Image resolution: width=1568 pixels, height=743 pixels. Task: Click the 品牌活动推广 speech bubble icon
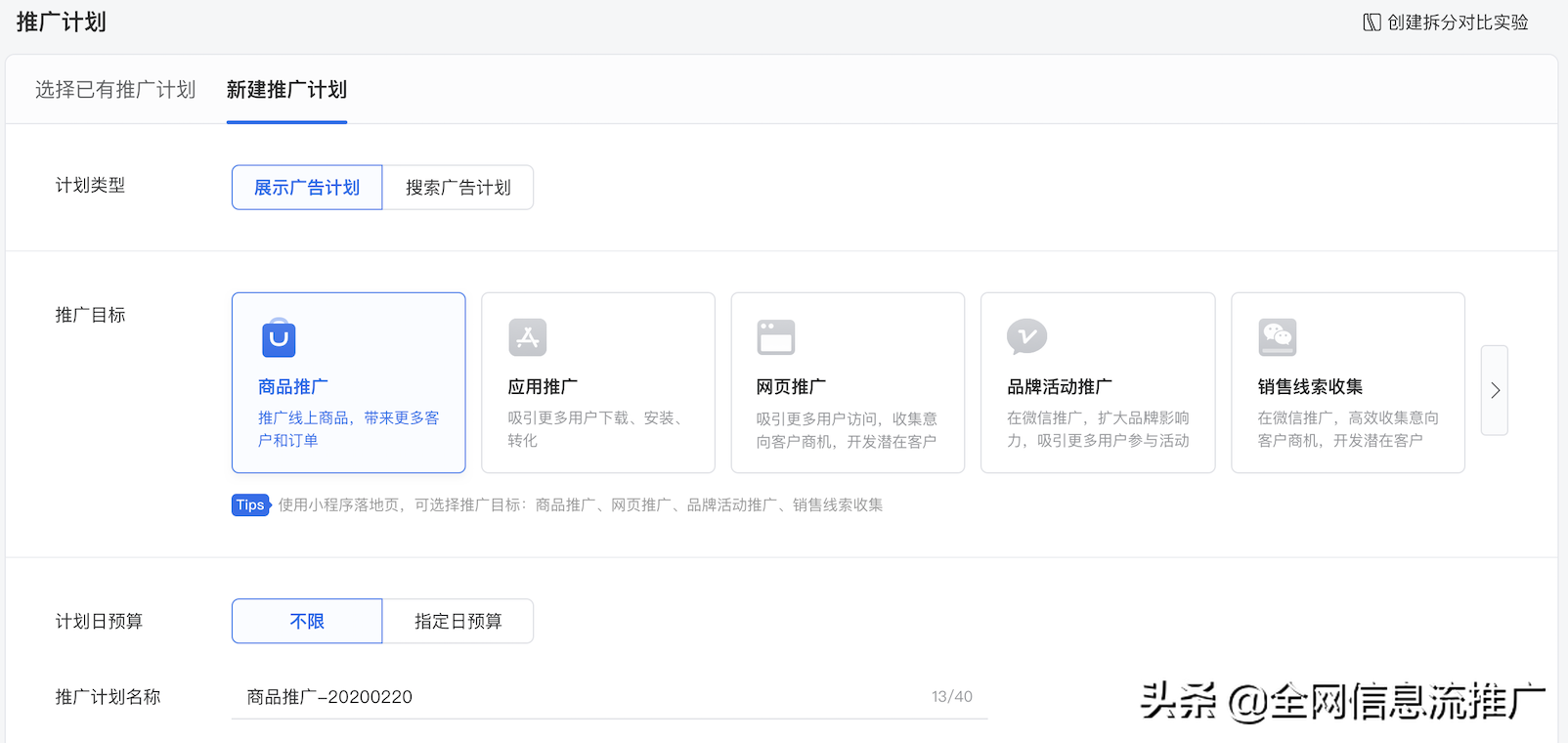(x=1026, y=337)
